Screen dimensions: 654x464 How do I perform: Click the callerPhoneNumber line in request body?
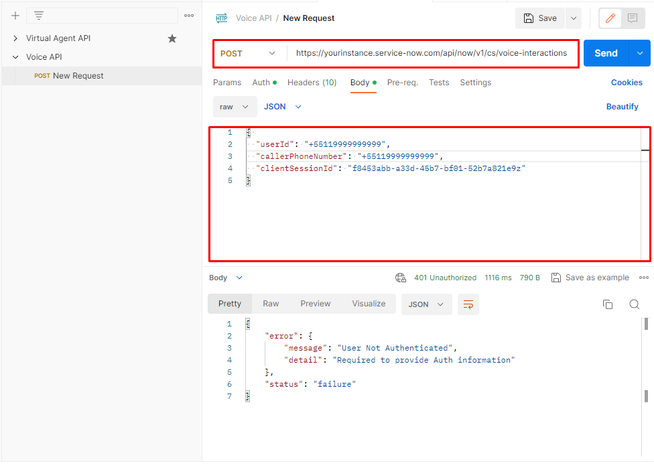349,156
